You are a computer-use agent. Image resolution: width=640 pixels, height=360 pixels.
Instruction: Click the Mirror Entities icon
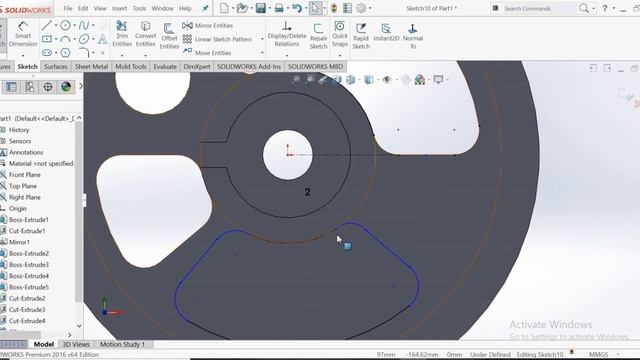point(187,25)
